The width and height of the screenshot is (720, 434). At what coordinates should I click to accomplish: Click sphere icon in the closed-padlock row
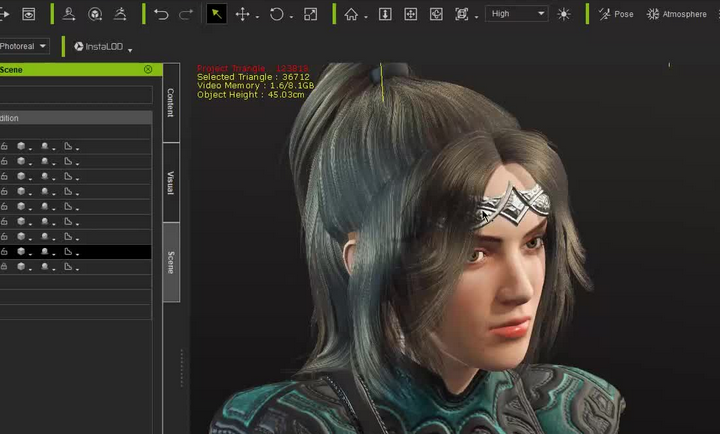(45, 266)
